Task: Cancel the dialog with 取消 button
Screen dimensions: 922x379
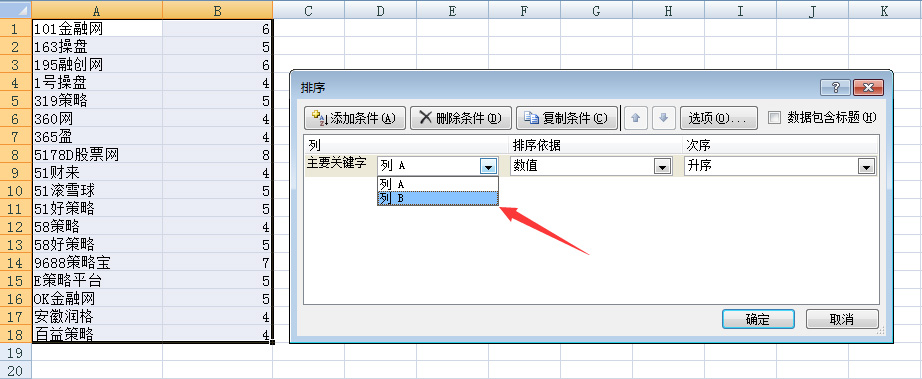Action: click(x=842, y=320)
